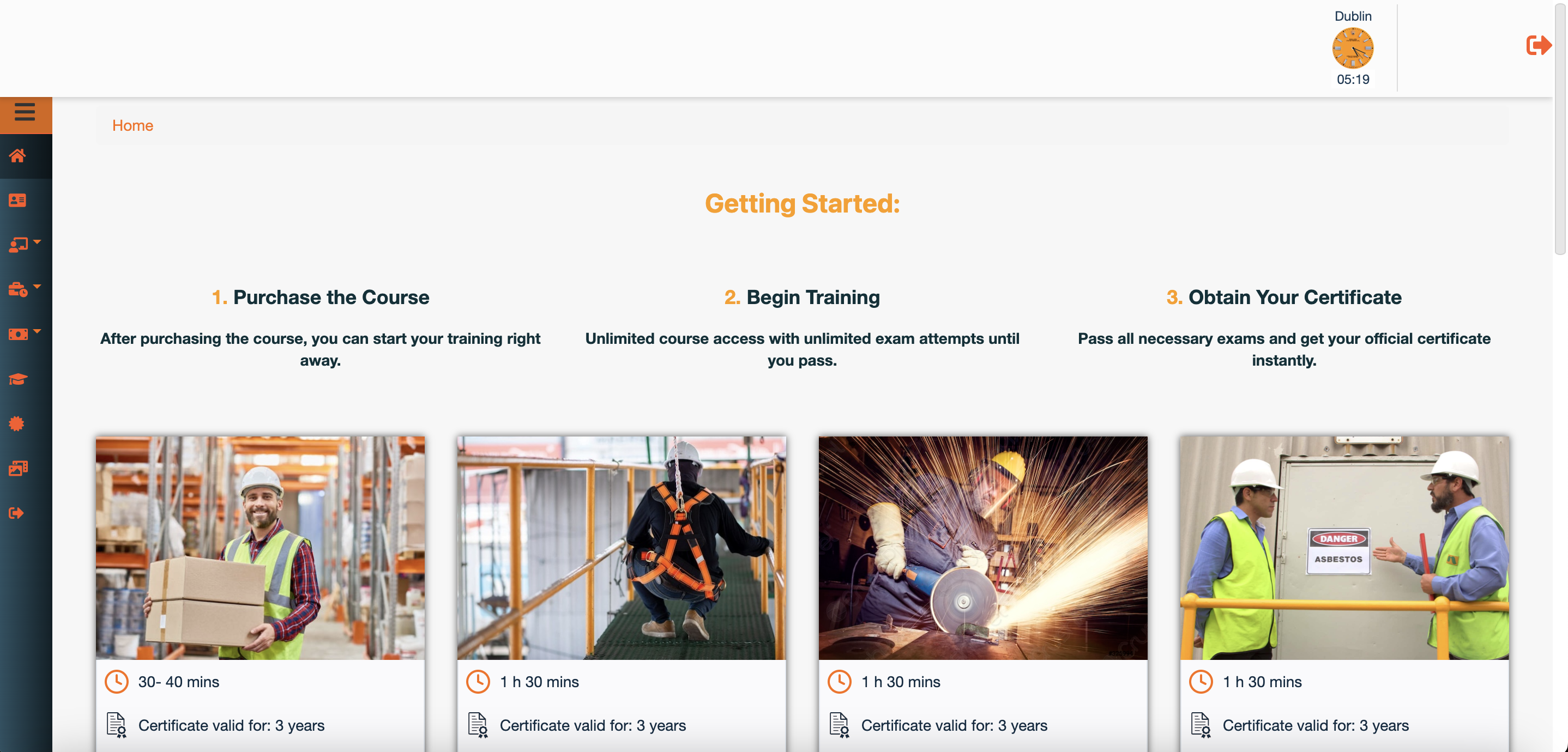Click the briefcase with clock icon
Screen dimensions: 1568x752
17,289
